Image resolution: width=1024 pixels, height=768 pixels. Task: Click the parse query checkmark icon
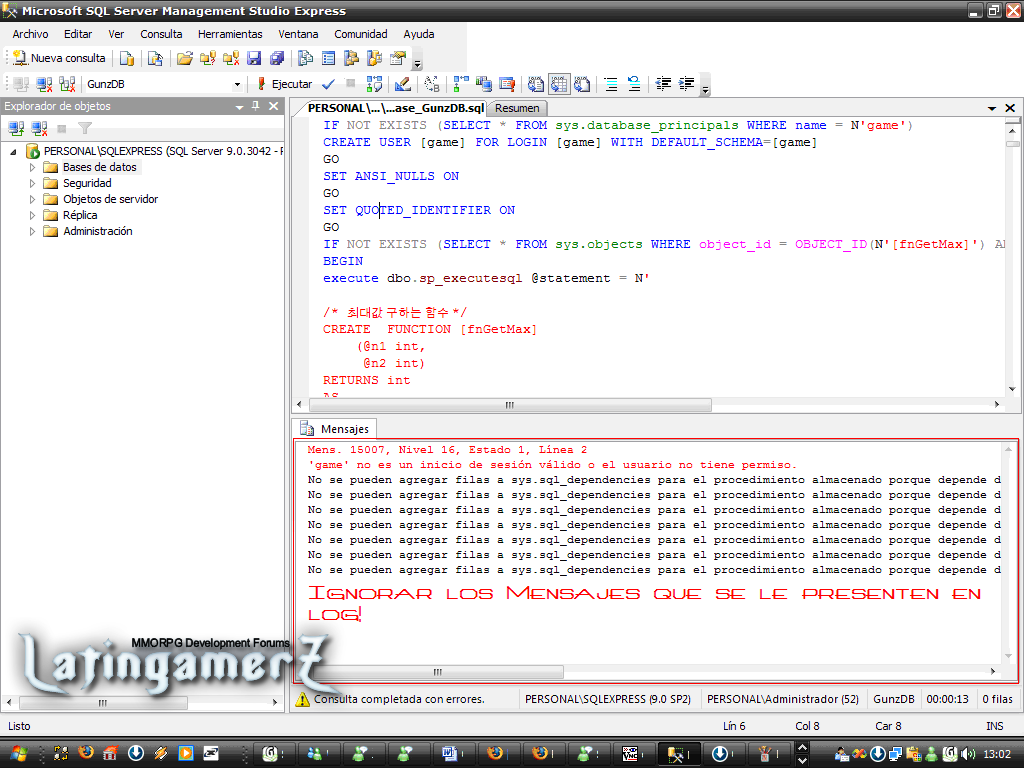(328, 84)
